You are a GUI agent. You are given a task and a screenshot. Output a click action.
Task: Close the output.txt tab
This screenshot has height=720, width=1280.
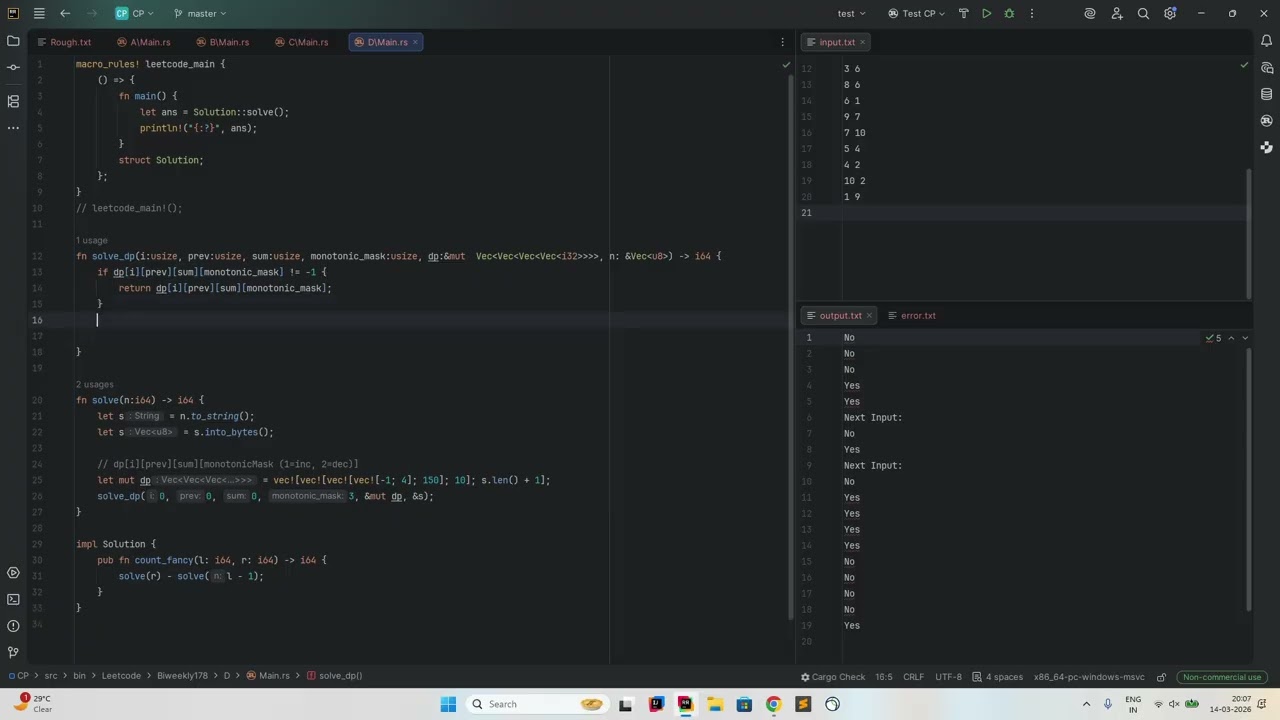point(868,316)
